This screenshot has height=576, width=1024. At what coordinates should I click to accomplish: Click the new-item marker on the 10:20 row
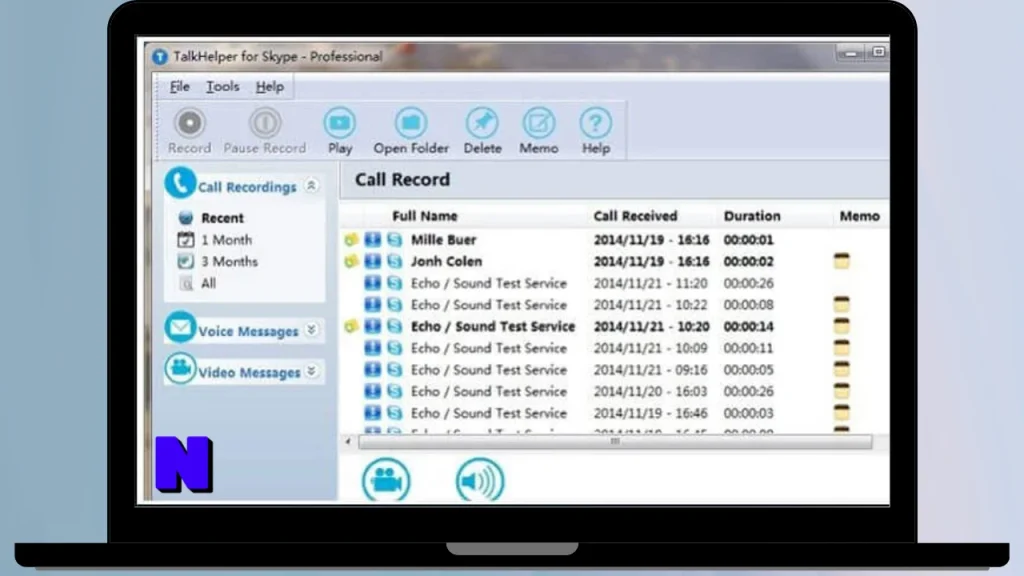click(x=351, y=327)
